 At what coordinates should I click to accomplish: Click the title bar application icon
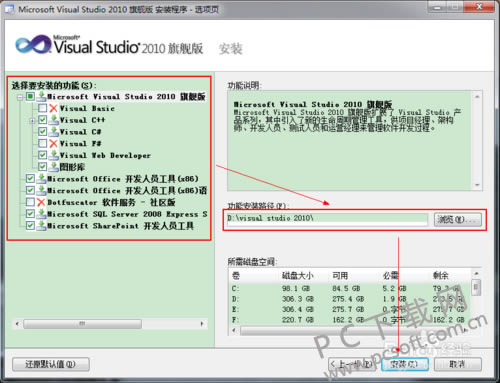pyautogui.click(x=9, y=9)
